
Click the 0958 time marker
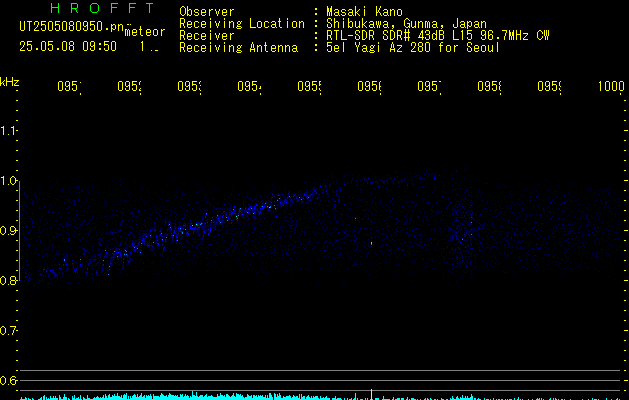489,86
